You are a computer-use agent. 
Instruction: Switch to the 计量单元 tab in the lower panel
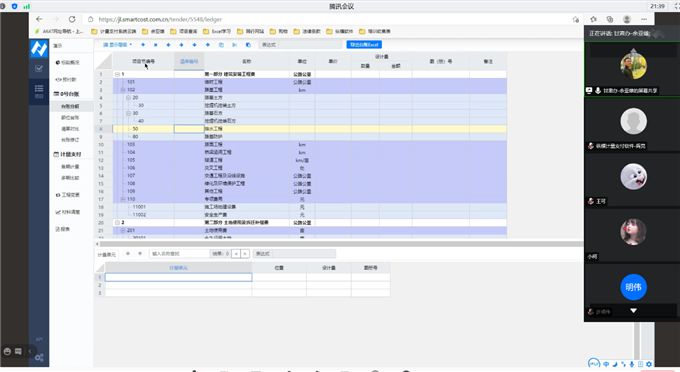coord(107,255)
